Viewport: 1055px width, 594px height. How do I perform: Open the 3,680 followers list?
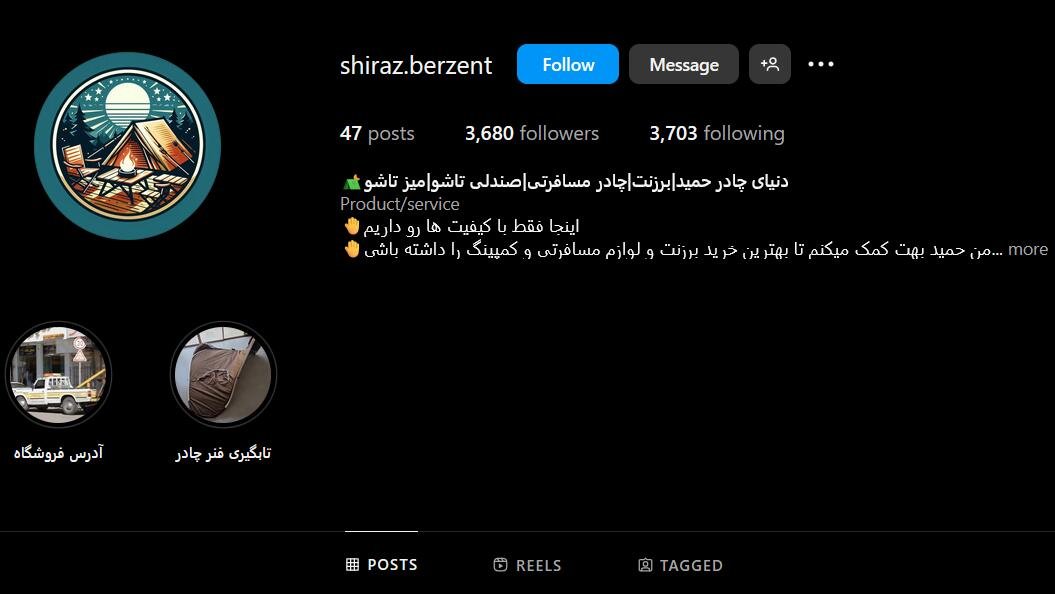pyautogui.click(x=532, y=133)
